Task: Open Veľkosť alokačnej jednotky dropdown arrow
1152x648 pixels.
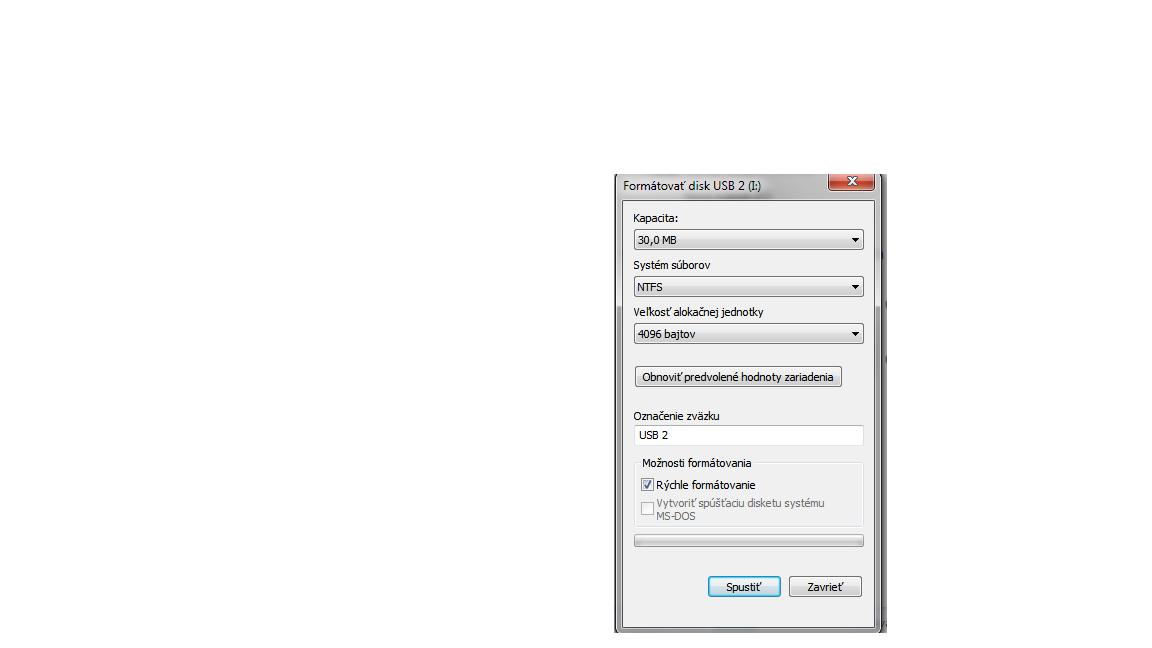Action: [x=855, y=334]
